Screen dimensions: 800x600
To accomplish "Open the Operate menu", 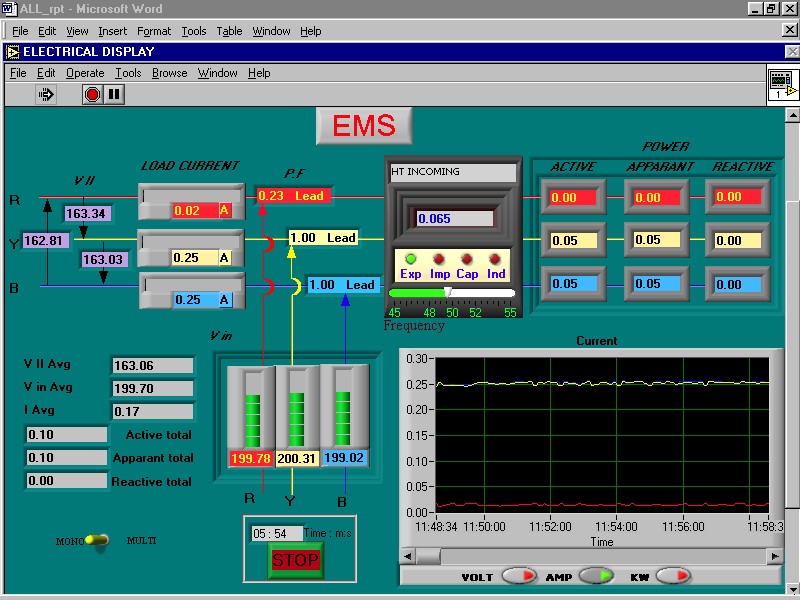I will click(x=85, y=73).
